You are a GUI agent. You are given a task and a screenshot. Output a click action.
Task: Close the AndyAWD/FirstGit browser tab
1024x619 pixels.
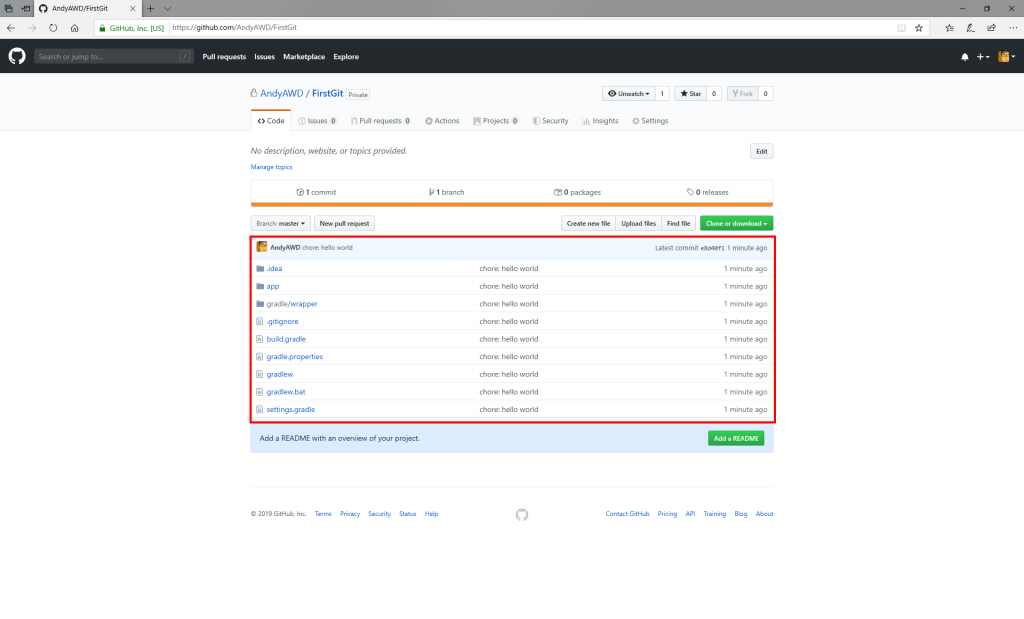pyautogui.click(x=133, y=8)
